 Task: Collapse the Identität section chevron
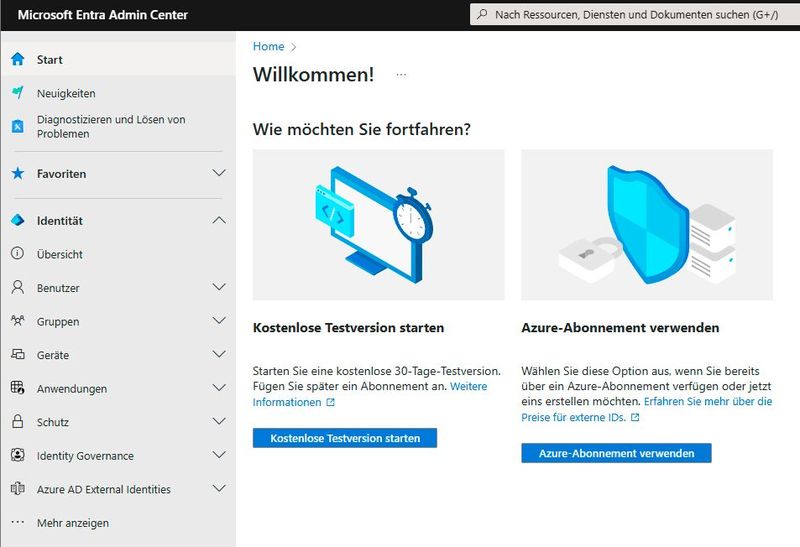point(219,220)
